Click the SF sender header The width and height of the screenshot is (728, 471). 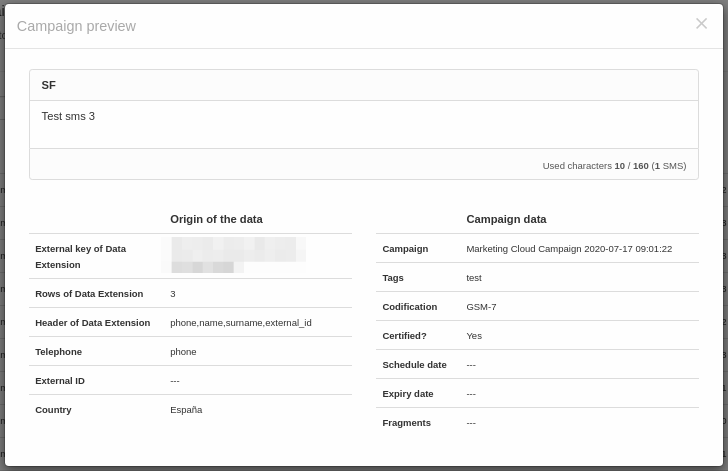click(49, 85)
